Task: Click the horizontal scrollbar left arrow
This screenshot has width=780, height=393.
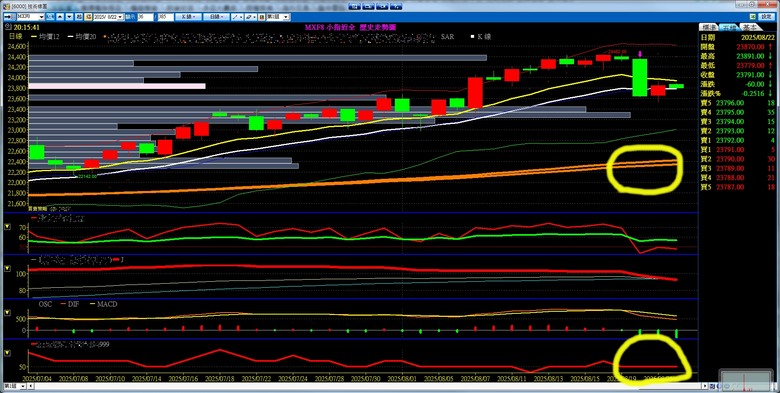Action: 30,387
